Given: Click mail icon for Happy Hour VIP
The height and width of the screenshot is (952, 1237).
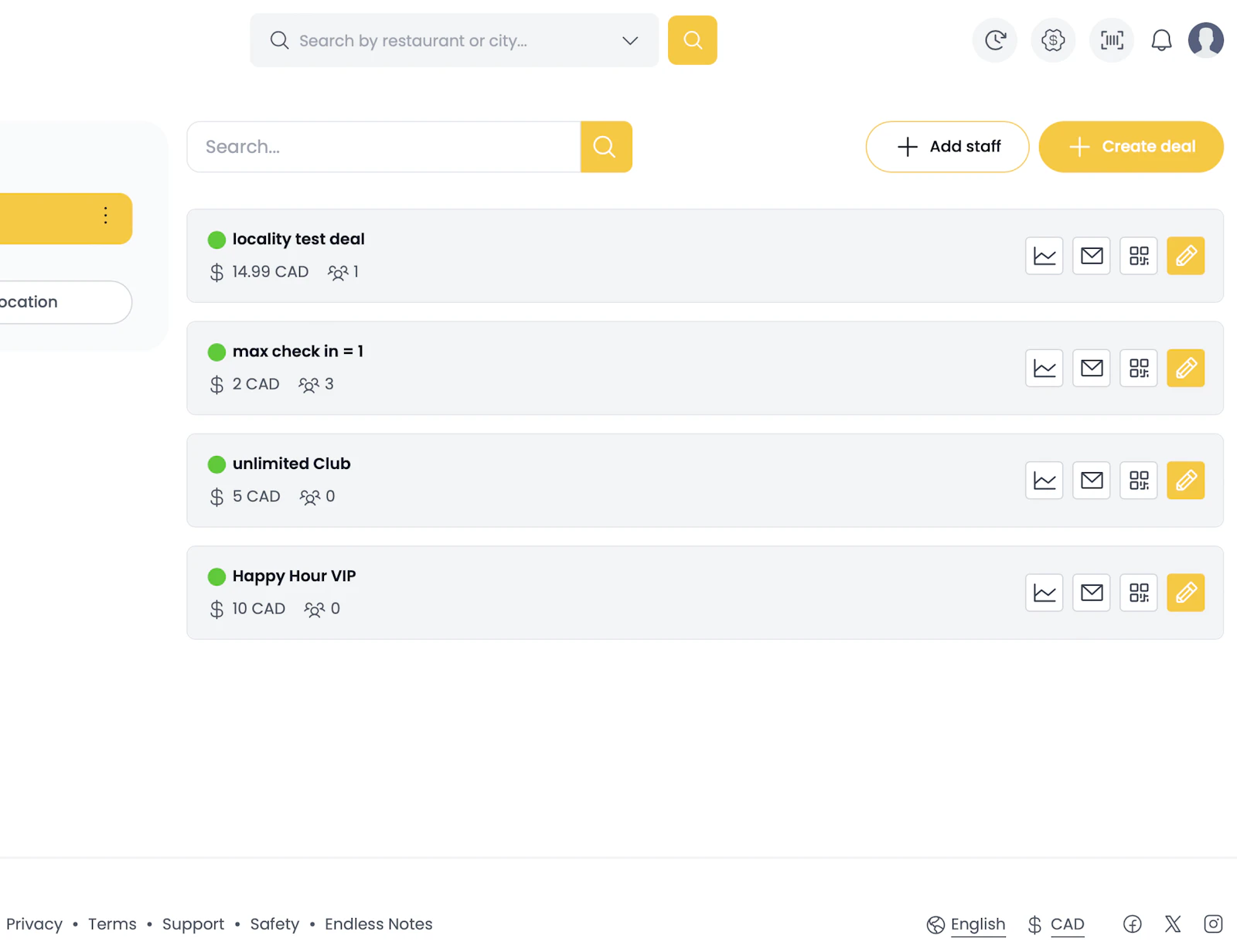Looking at the screenshot, I should (1091, 593).
